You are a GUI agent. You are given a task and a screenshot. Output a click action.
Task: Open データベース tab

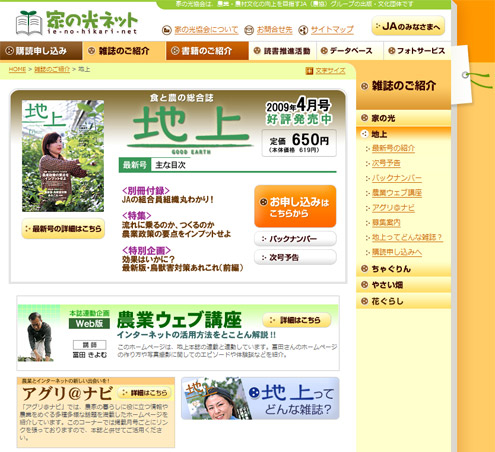[x=350, y=51]
